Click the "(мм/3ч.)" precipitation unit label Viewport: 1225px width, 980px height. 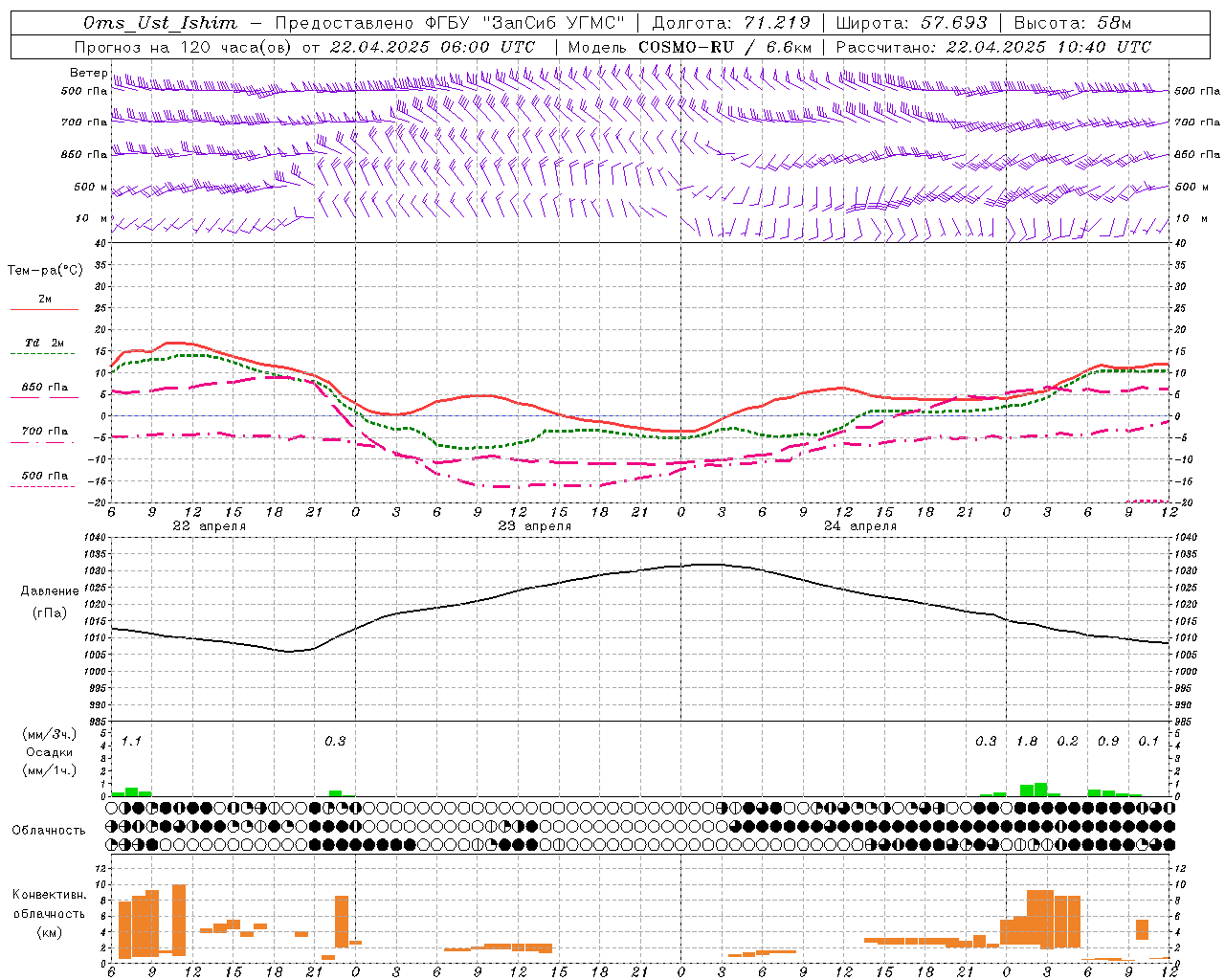tap(50, 734)
